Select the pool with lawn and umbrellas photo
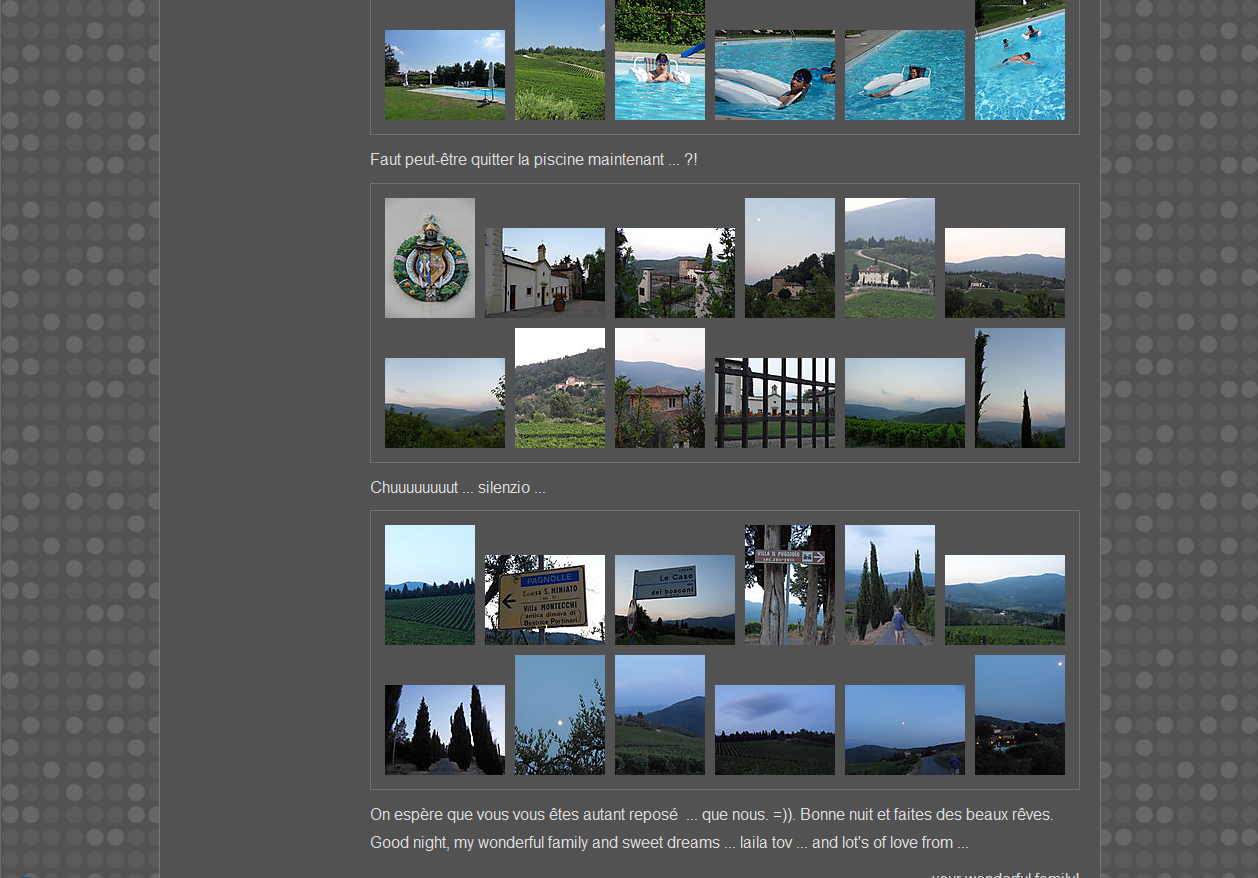This screenshot has width=1258, height=878. point(445,75)
